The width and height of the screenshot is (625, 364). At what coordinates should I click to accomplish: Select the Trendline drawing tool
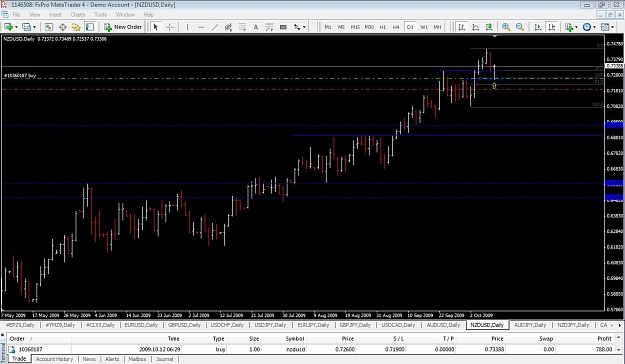215,27
